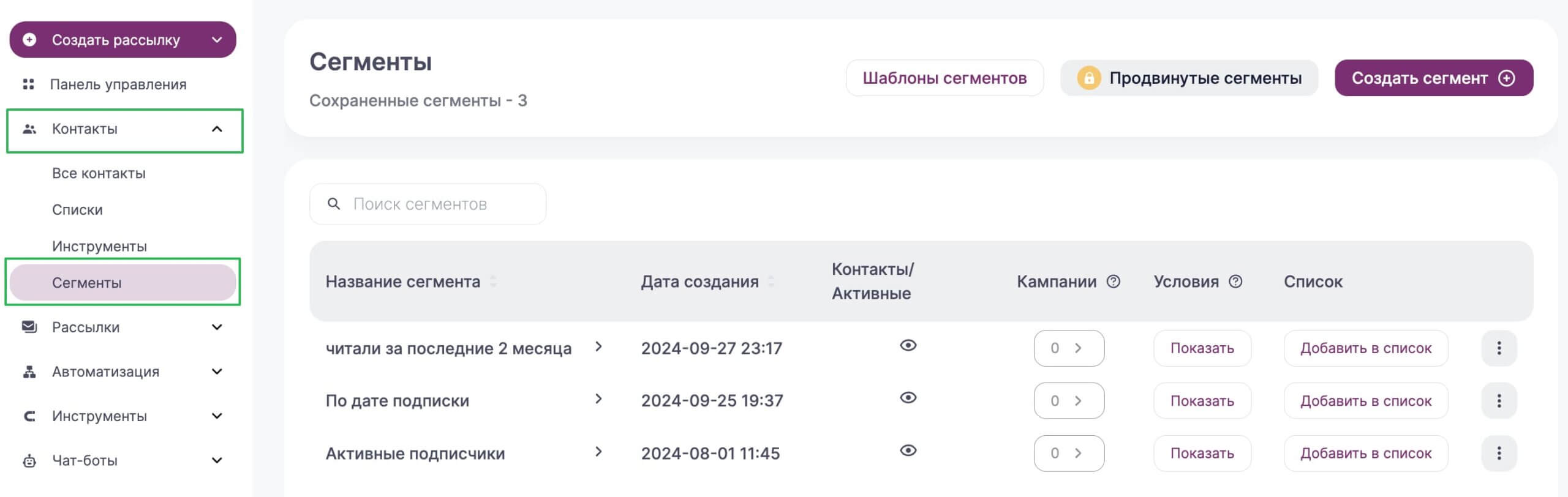Click the Создать сегмент button
1568x497 pixels.
point(1433,78)
